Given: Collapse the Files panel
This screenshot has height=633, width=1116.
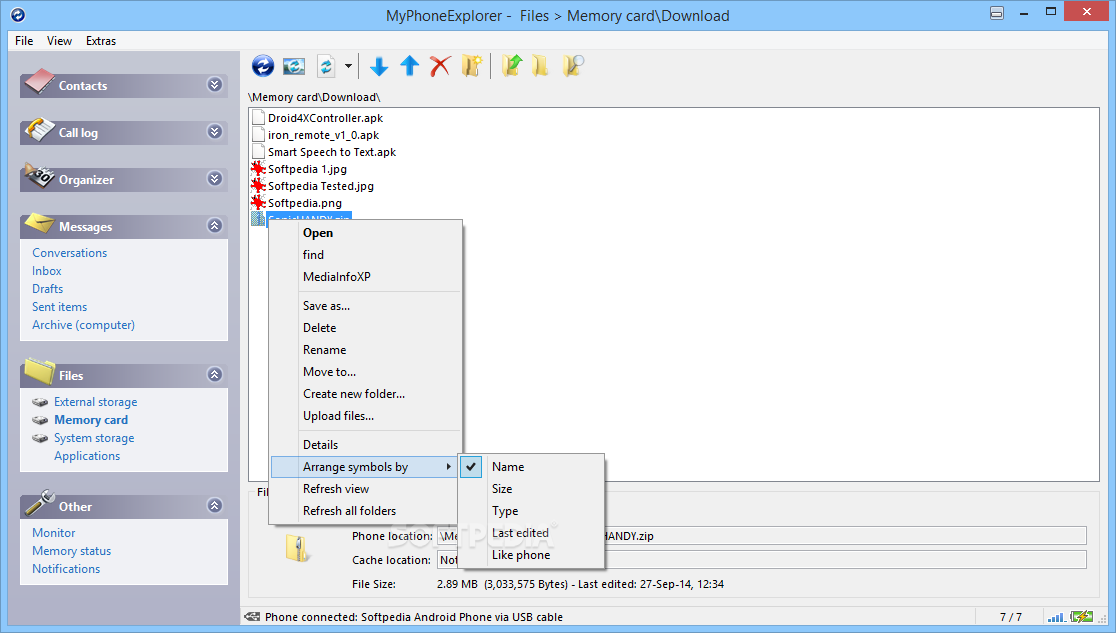Looking at the screenshot, I should click(x=214, y=375).
